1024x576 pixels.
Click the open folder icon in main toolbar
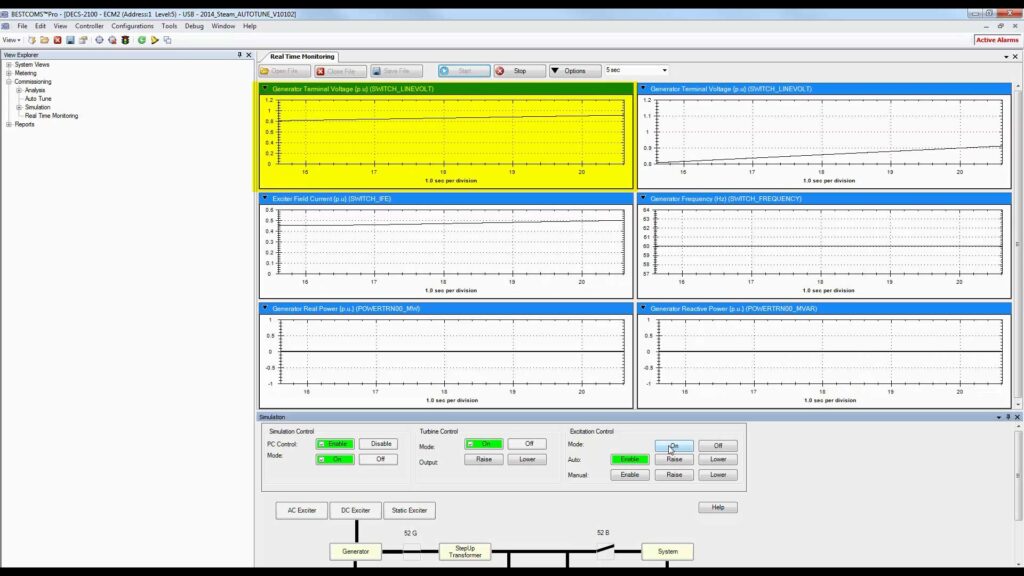click(x=44, y=40)
